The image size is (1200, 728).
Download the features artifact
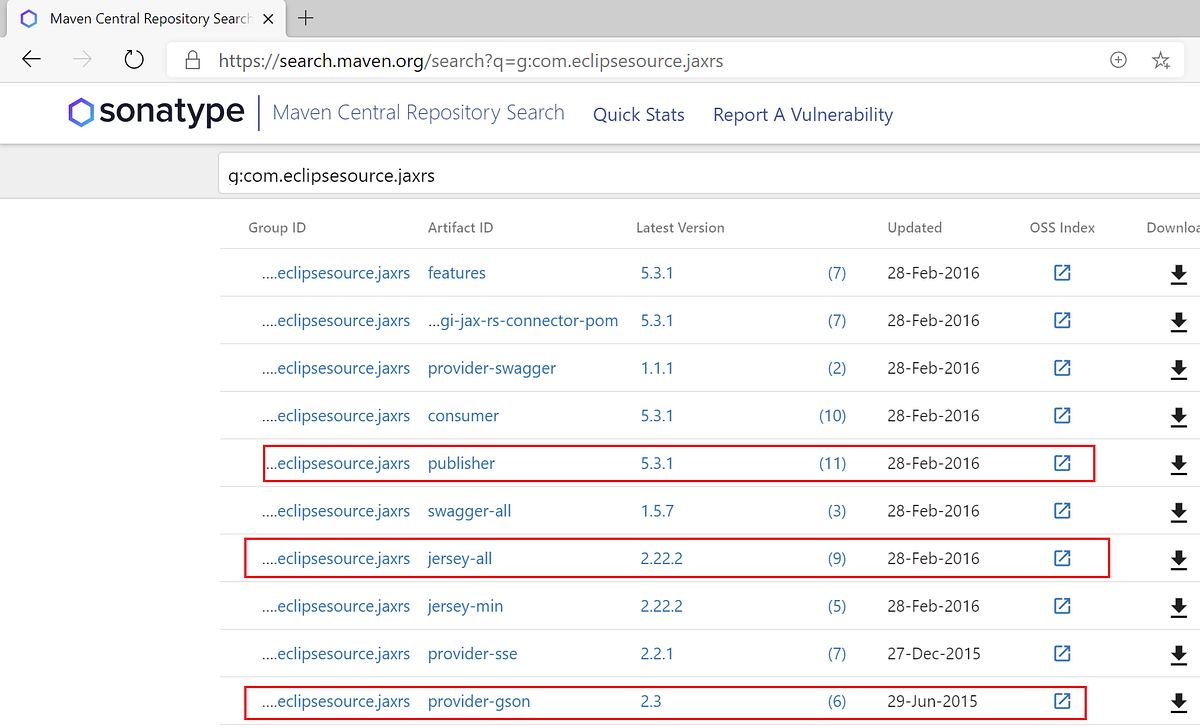1178,274
